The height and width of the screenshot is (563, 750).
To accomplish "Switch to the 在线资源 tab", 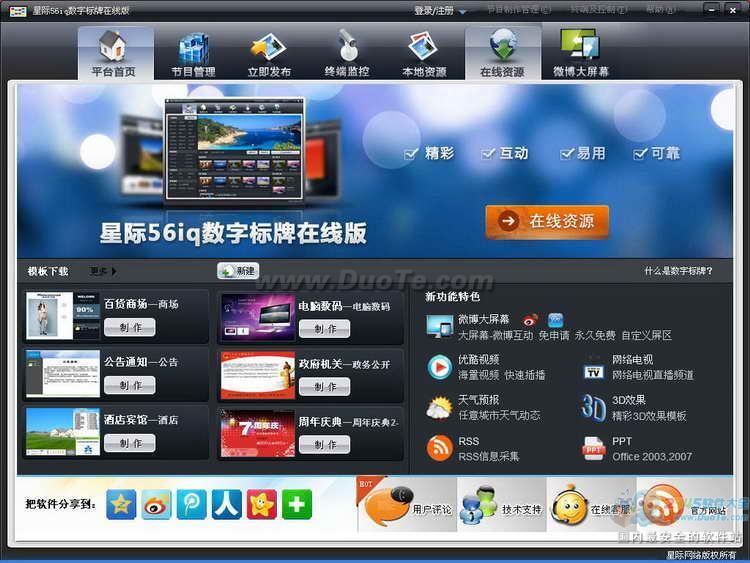I will (x=503, y=53).
